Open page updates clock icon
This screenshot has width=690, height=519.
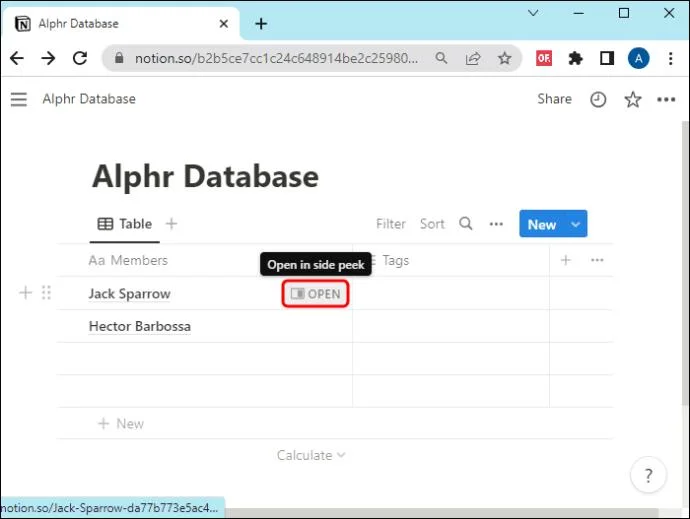[x=598, y=99]
